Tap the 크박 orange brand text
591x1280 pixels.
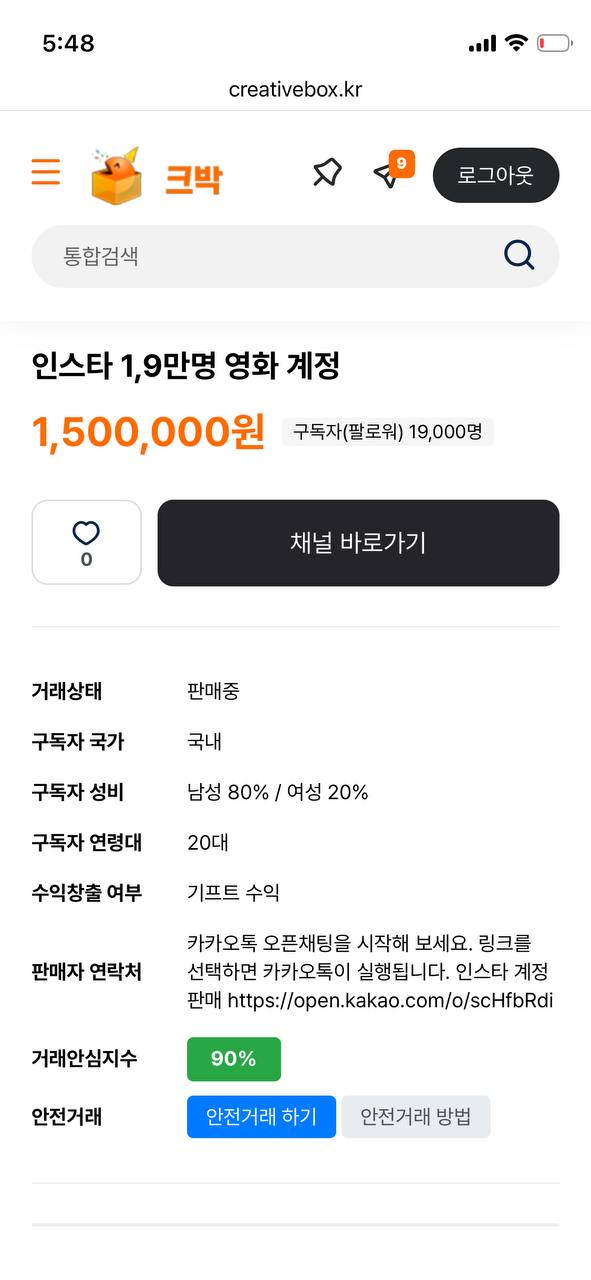(x=193, y=180)
